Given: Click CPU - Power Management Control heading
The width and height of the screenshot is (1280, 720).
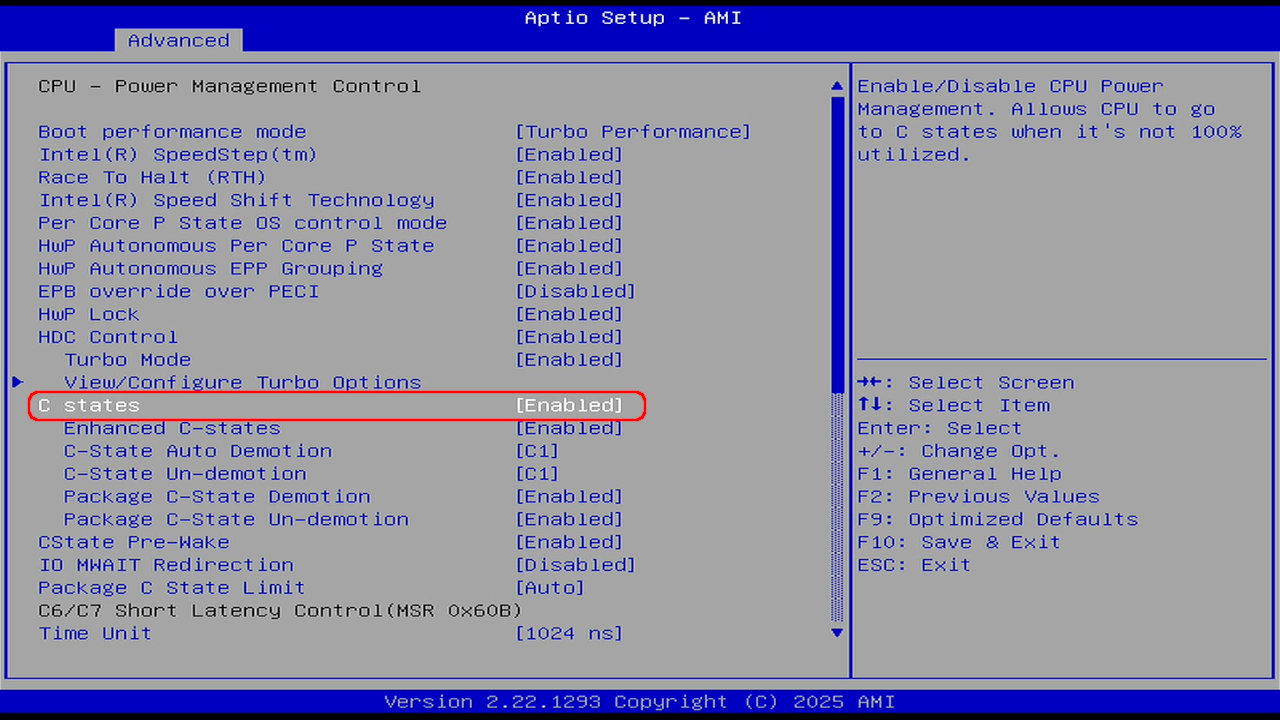Looking at the screenshot, I should click(x=229, y=86).
